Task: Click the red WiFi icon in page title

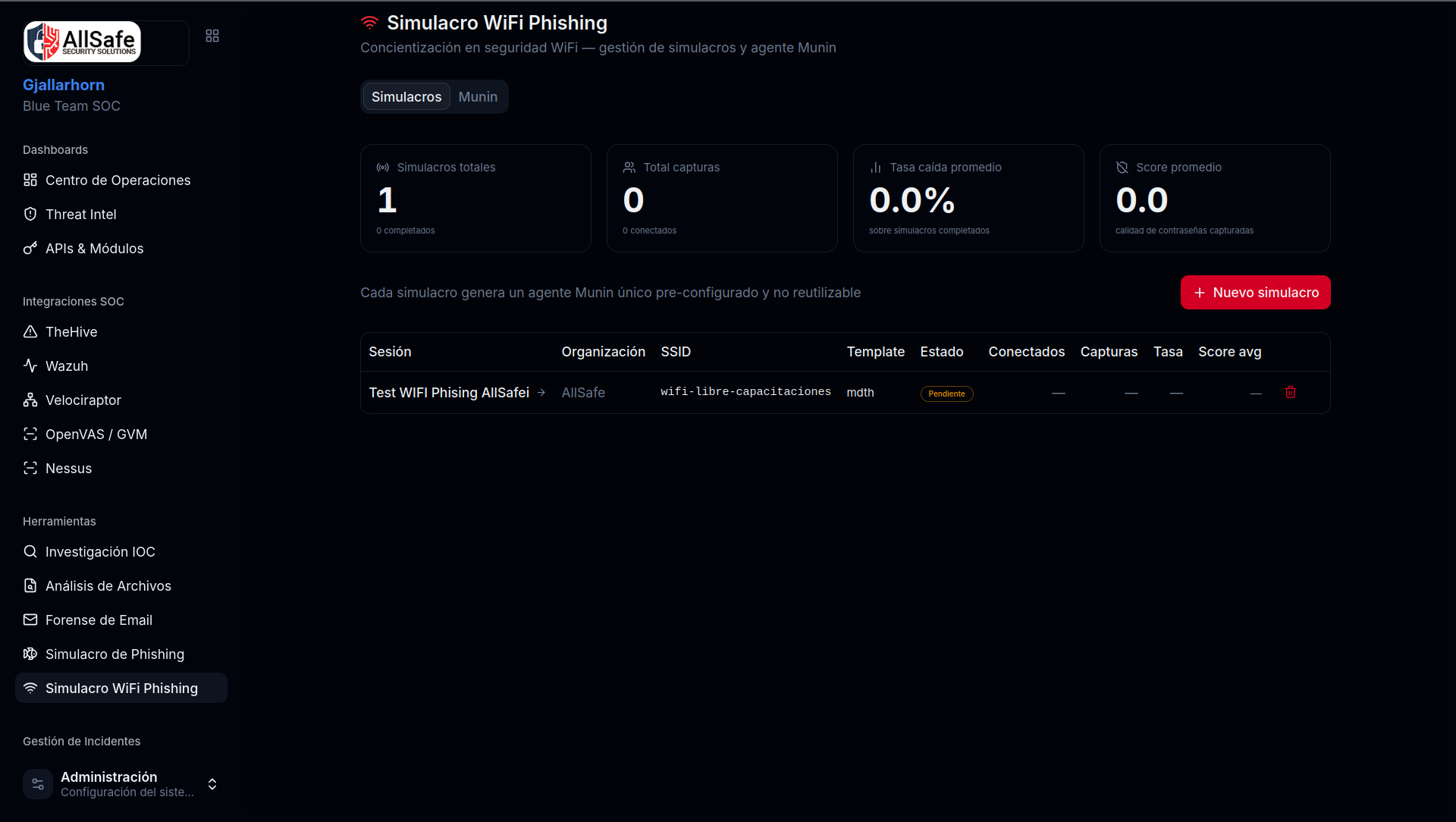Action: click(x=369, y=23)
